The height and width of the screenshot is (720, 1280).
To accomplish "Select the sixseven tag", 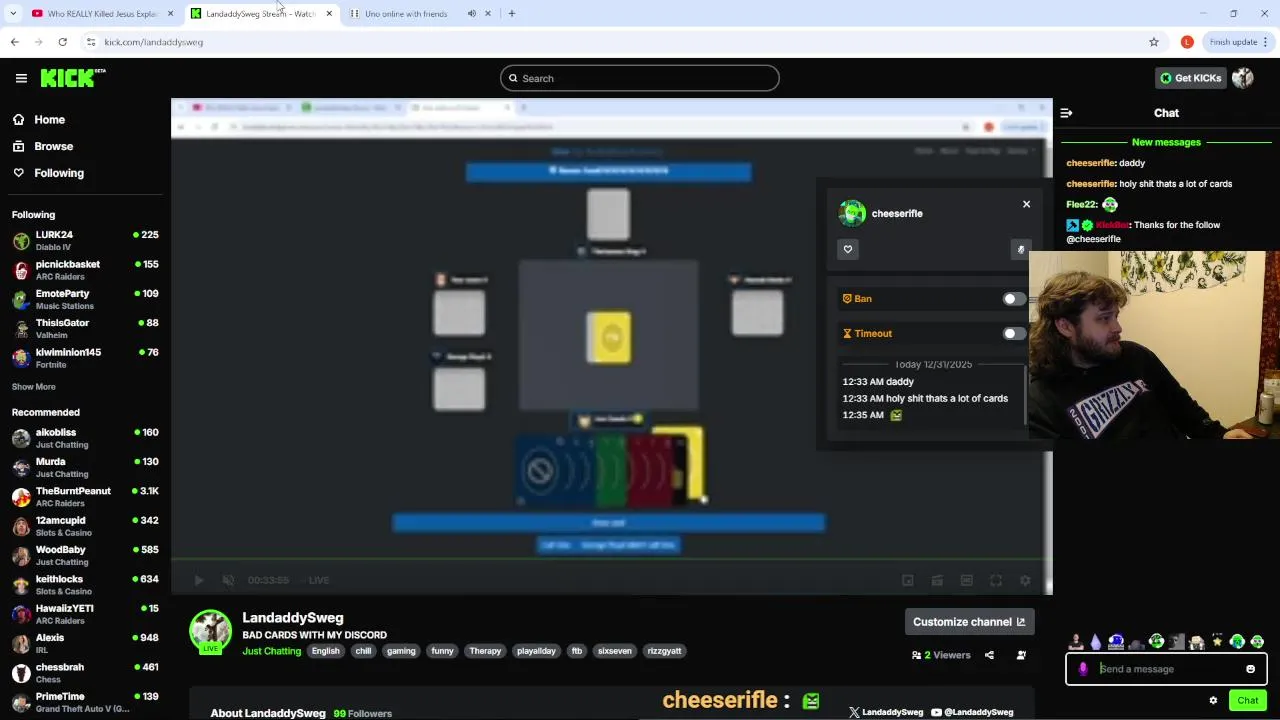I will pos(614,651).
